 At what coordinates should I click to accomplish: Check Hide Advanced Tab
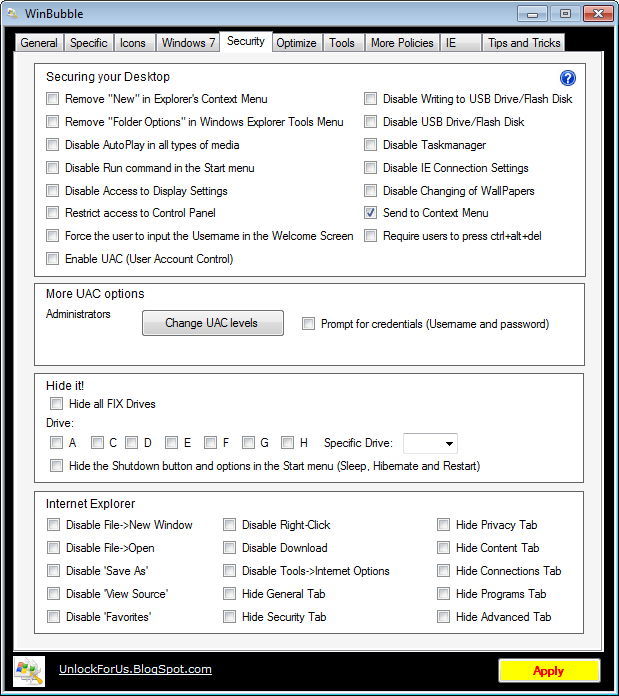point(443,617)
